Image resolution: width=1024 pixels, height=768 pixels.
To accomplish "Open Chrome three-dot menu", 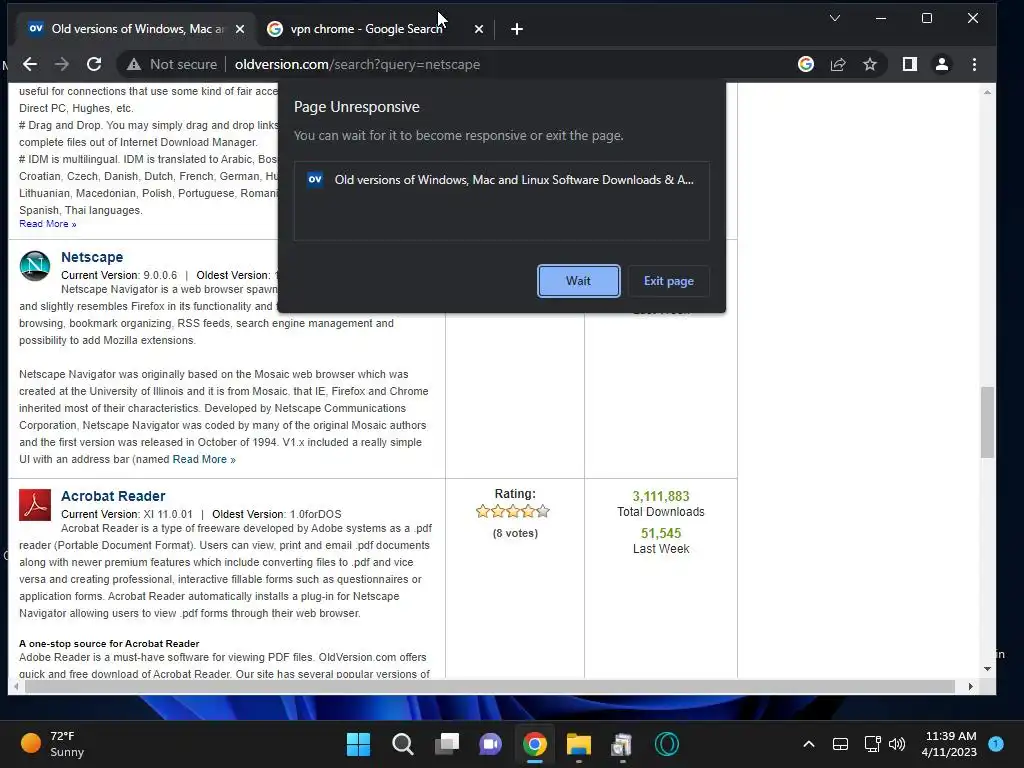I will point(974,64).
